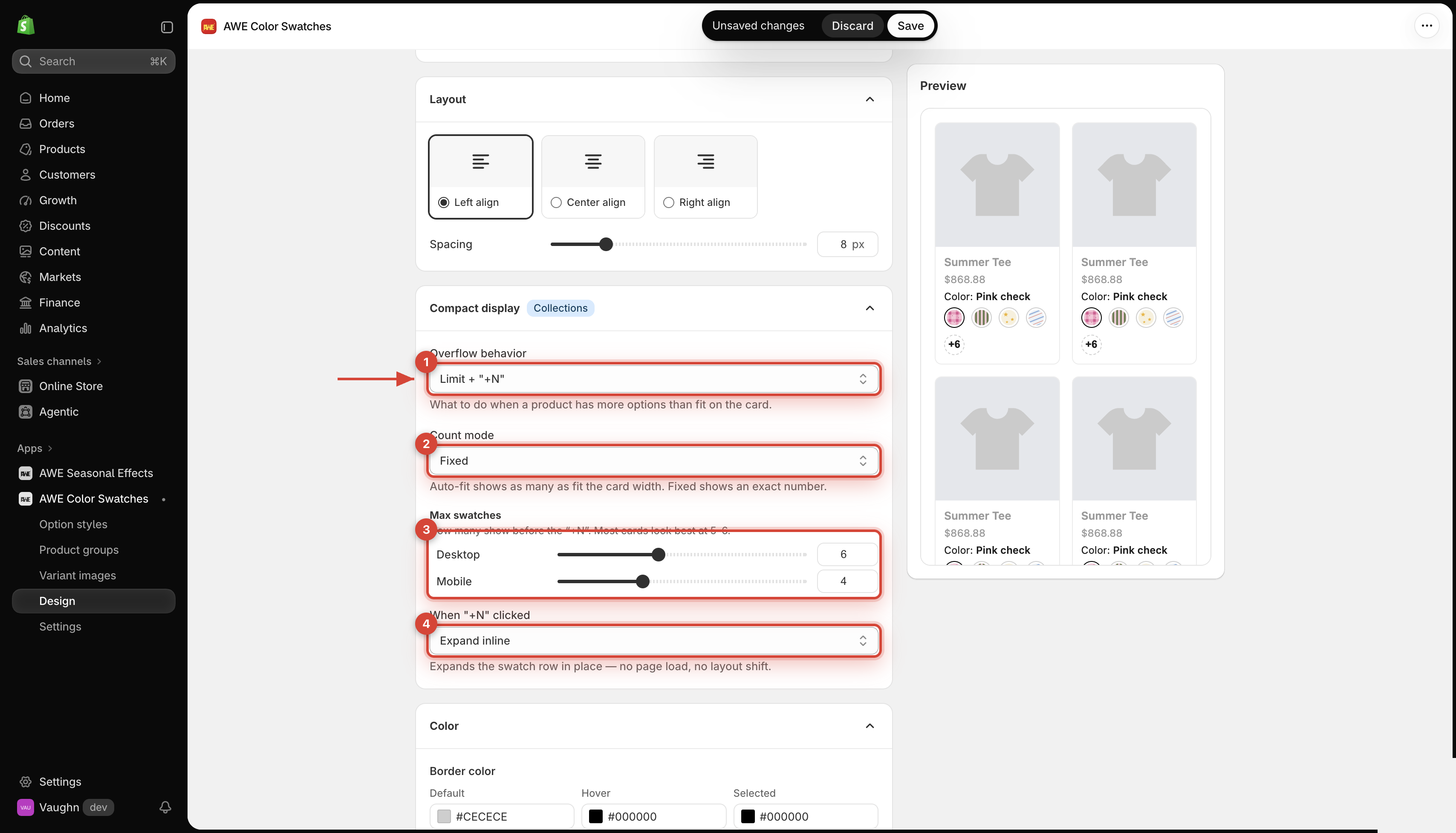Click the Default border color #CECECE swatch

[x=444, y=816]
